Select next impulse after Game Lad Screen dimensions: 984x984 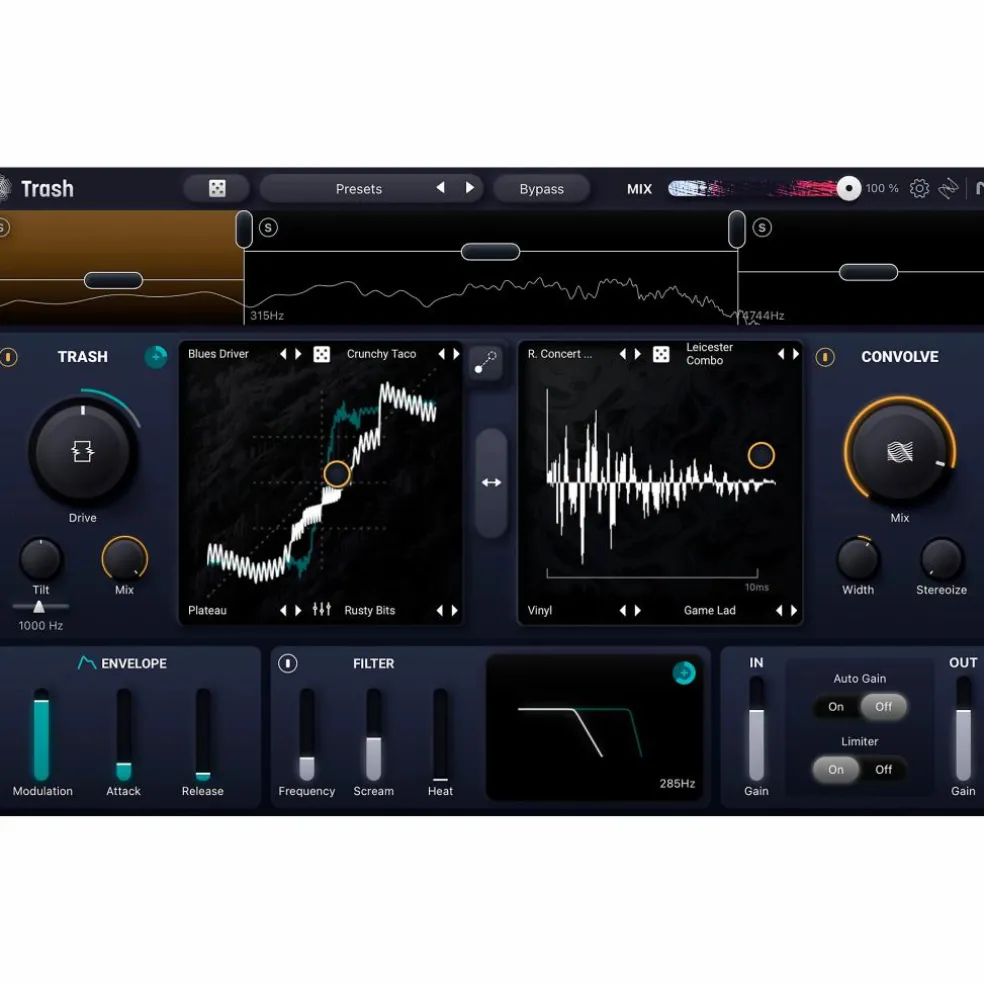click(x=794, y=610)
